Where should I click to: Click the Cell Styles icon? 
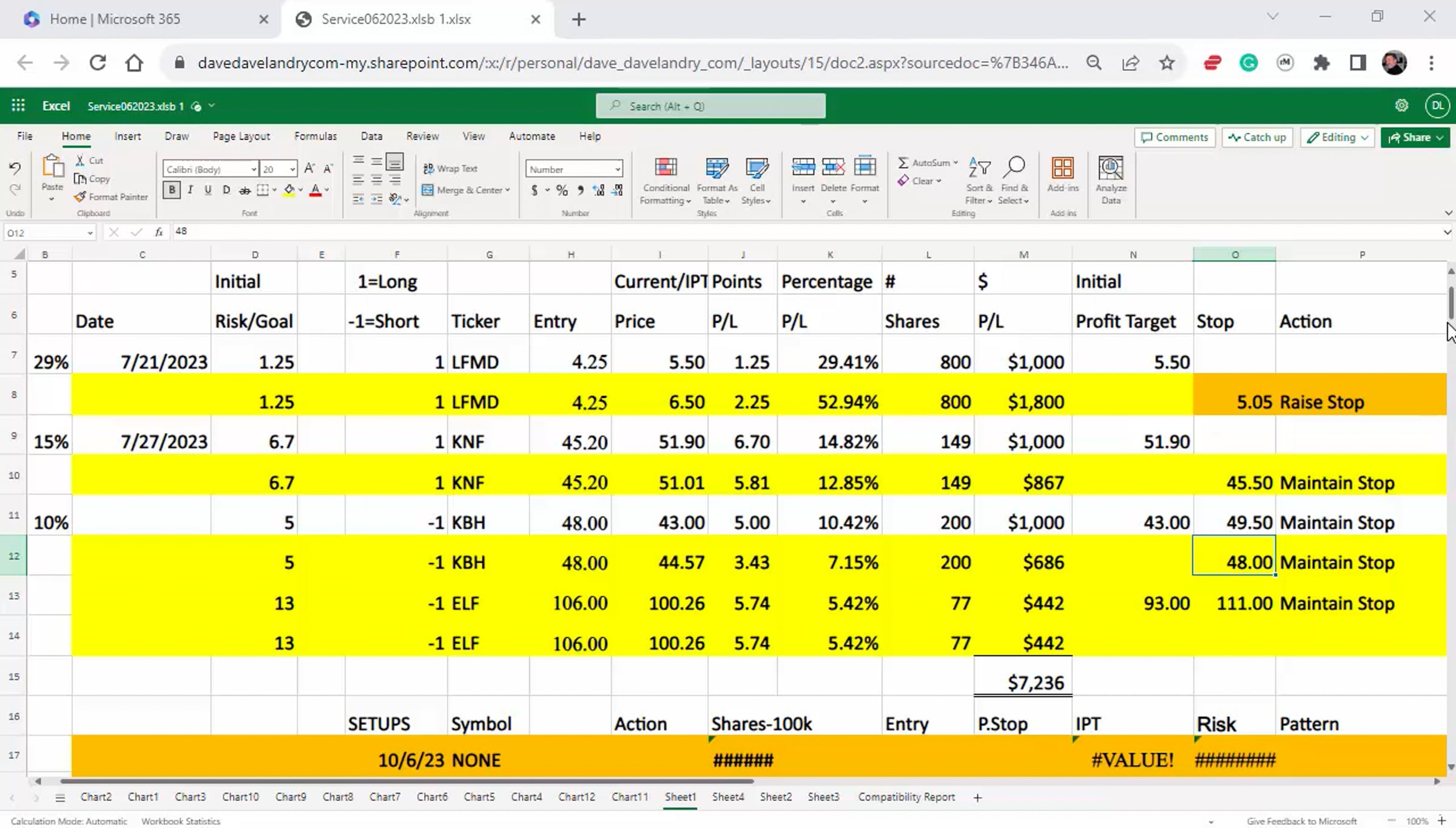[757, 168]
